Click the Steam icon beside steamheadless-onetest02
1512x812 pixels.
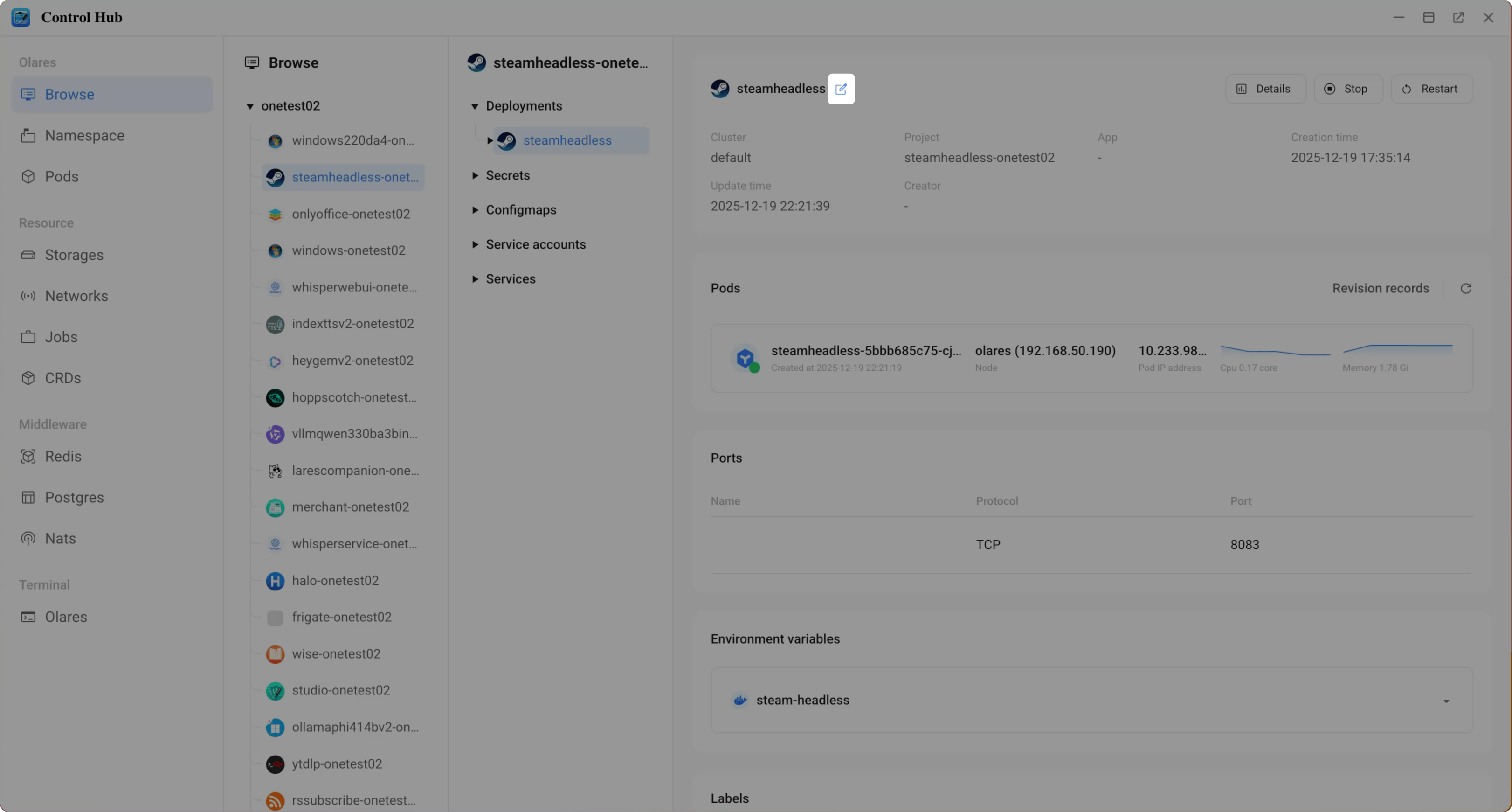[x=275, y=177]
